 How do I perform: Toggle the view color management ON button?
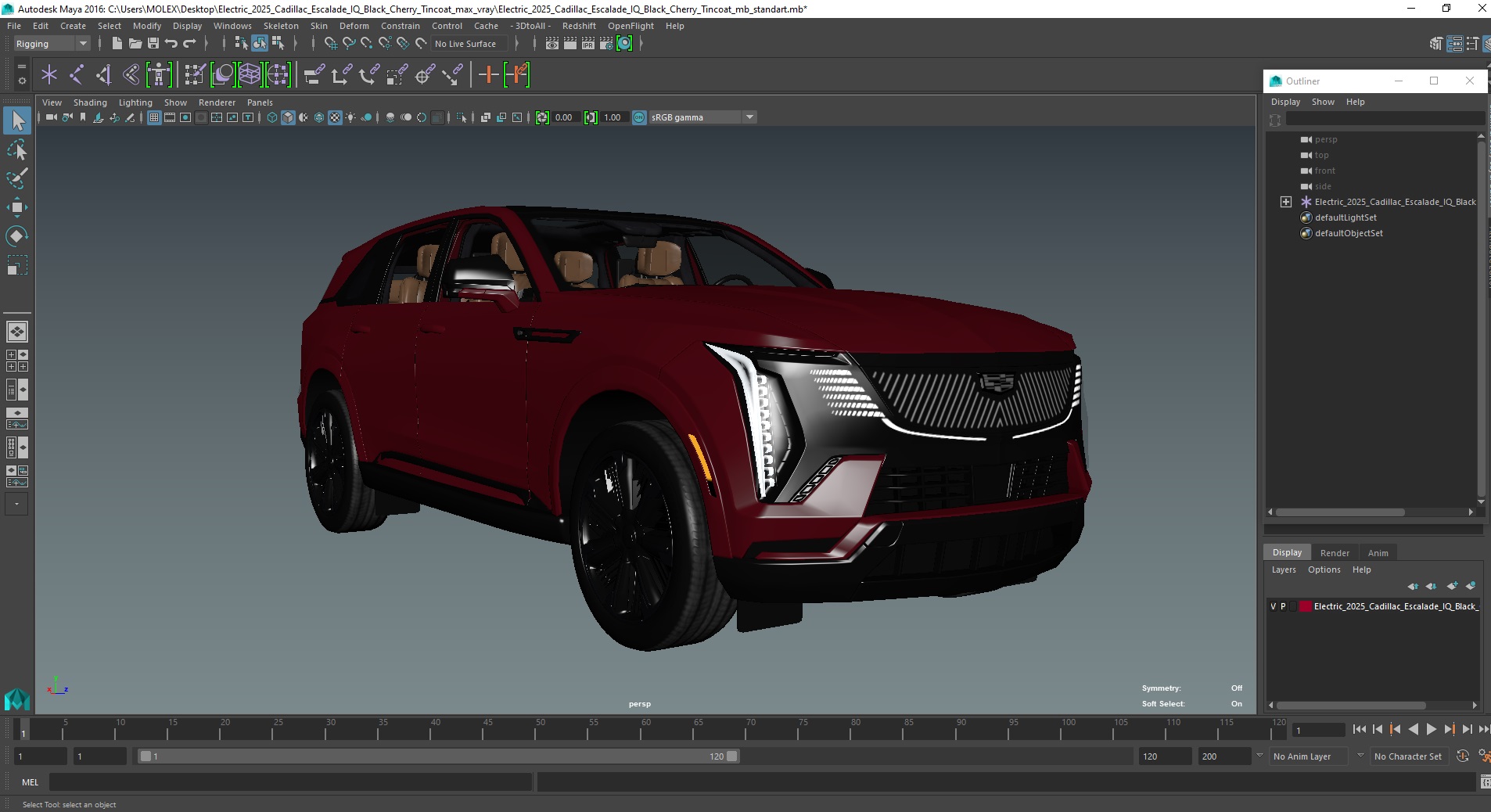click(x=639, y=117)
